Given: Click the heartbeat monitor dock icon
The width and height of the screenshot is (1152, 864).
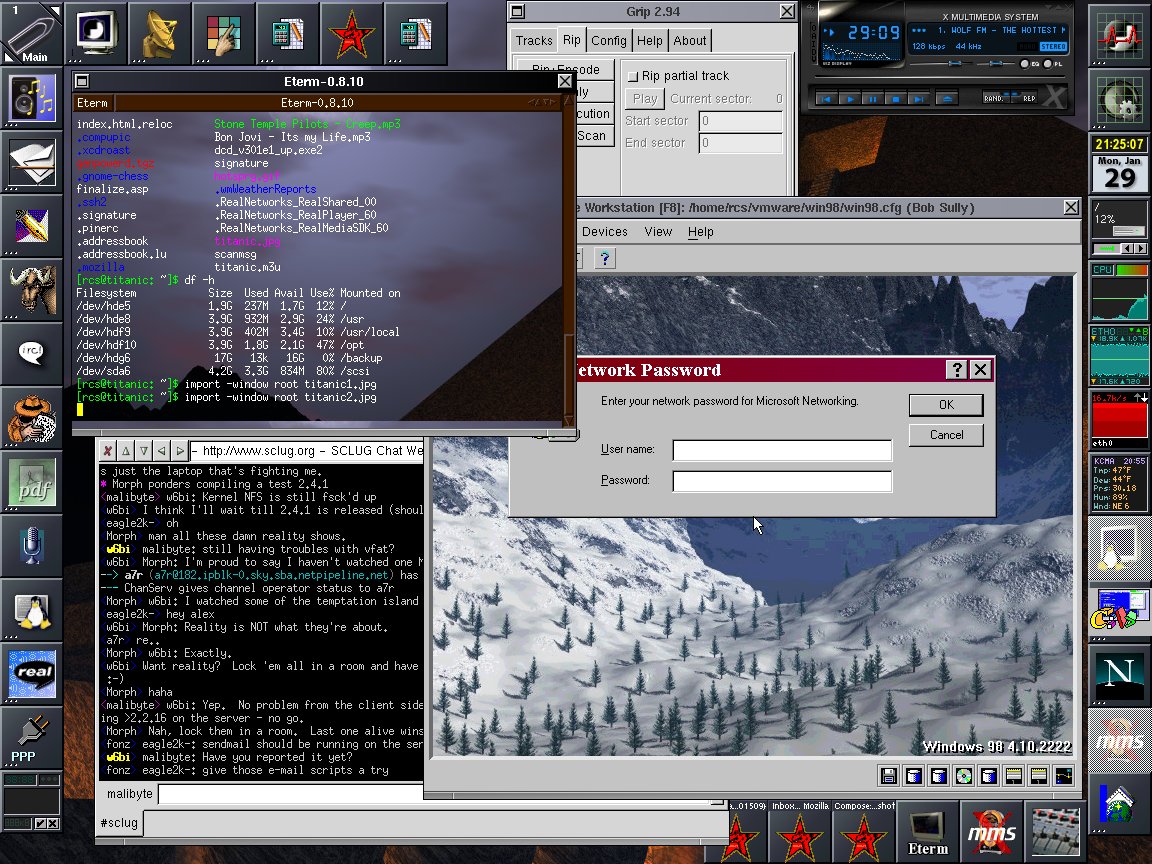Looking at the screenshot, I should click(x=1119, y=35).
